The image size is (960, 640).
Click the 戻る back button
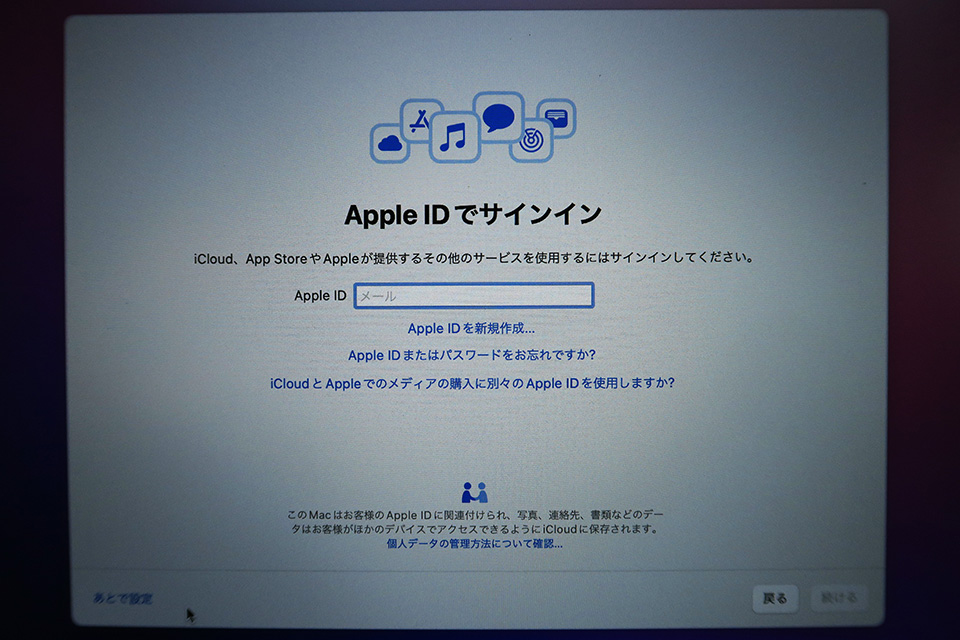[775, 598]
